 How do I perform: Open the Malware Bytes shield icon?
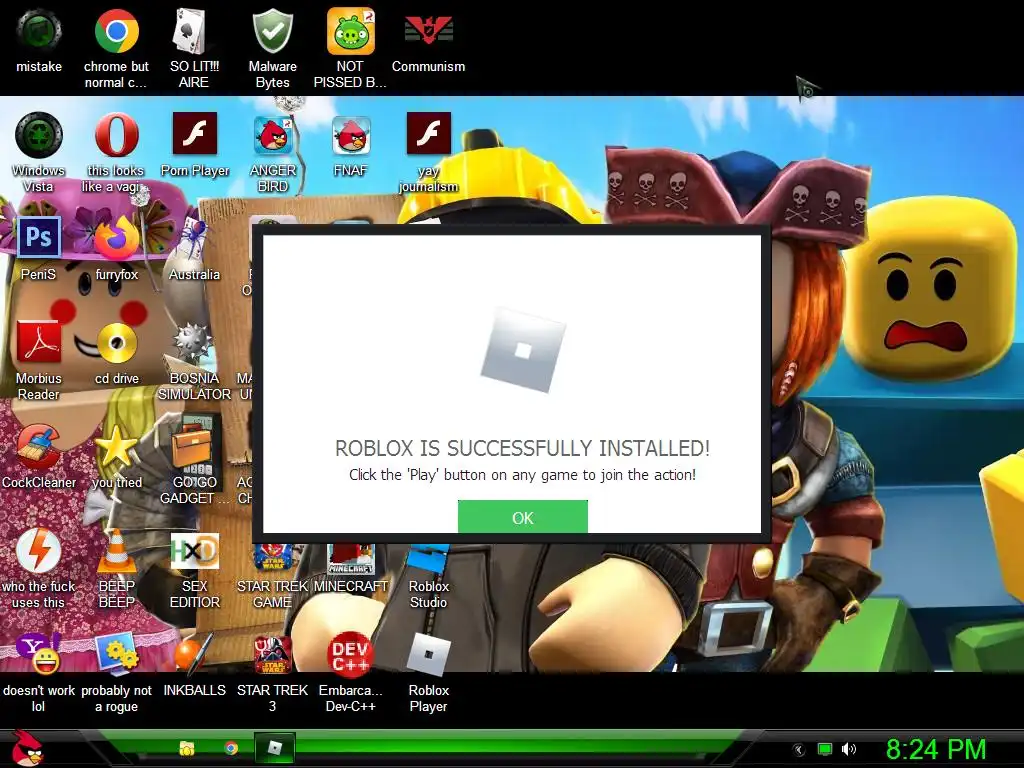[x=272, y=49]
